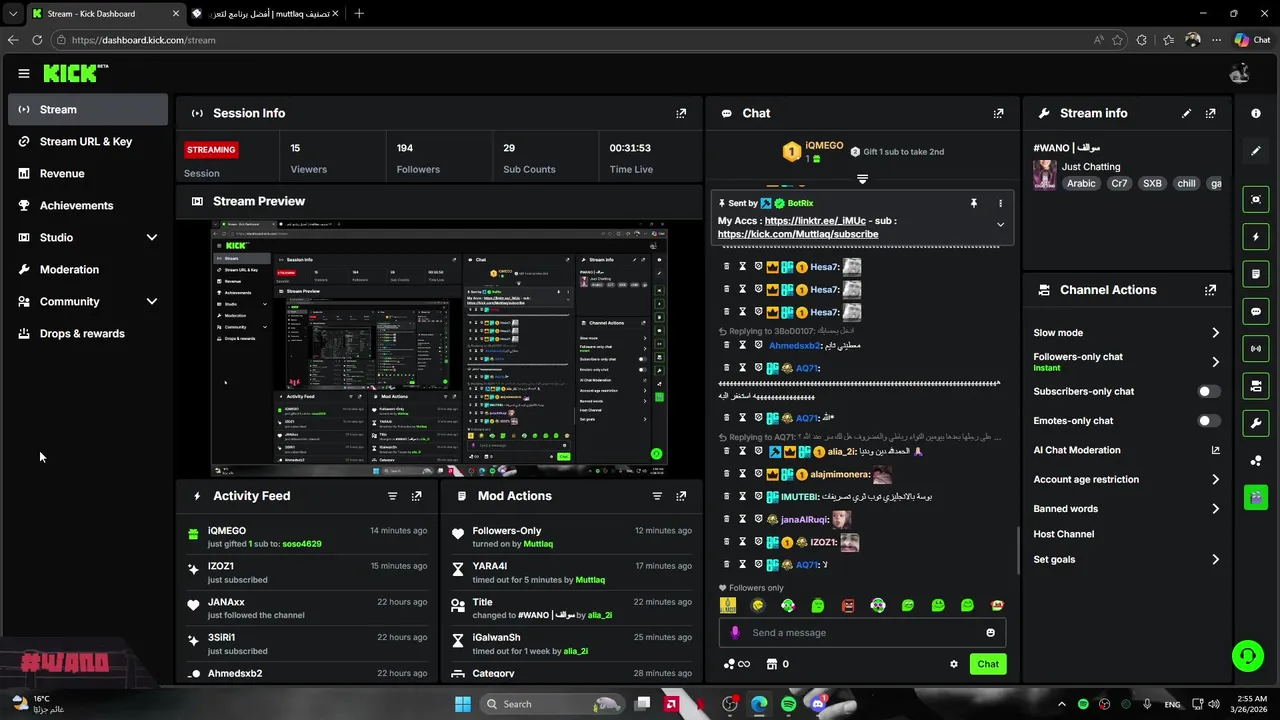Toggle the channel actions widget in the right sidebar

tap(1256, 386)
